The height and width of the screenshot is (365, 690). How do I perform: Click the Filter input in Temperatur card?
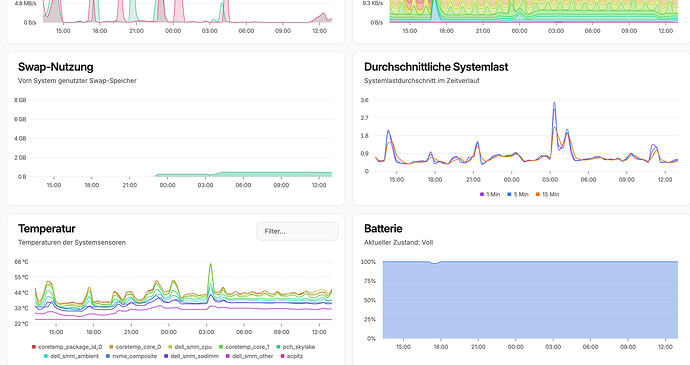point(297,231)
